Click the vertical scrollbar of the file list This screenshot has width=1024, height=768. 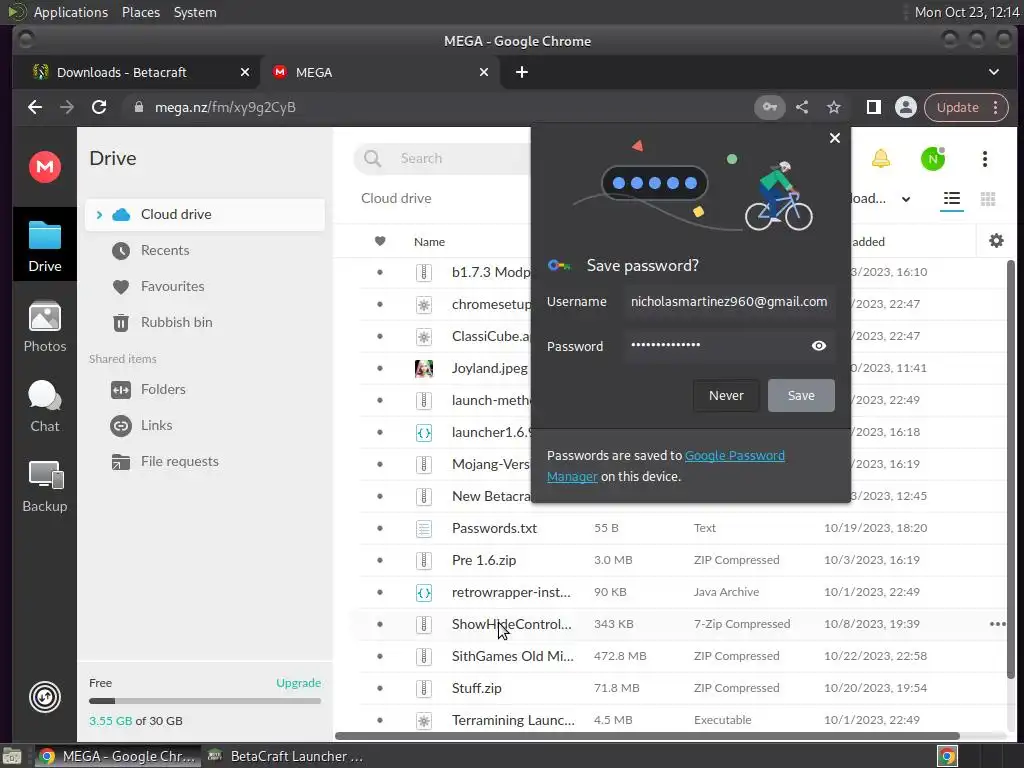click(x=1011, y=469)
